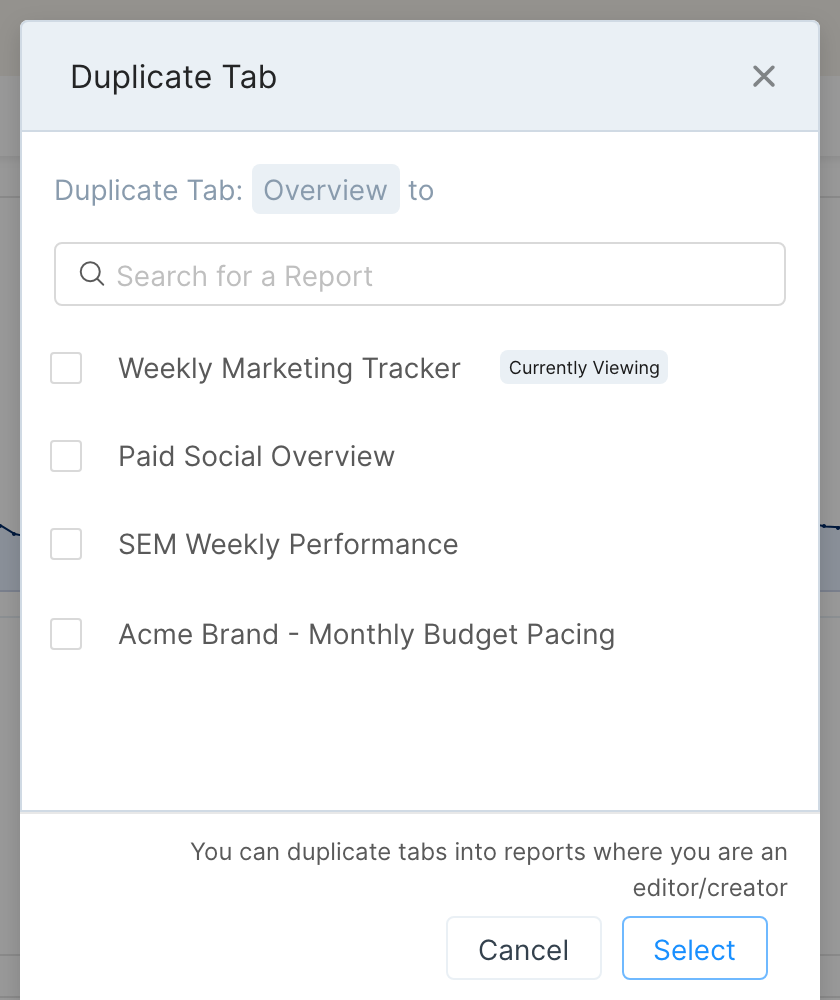Click the Paid Social Overview label

pos(256,457)
